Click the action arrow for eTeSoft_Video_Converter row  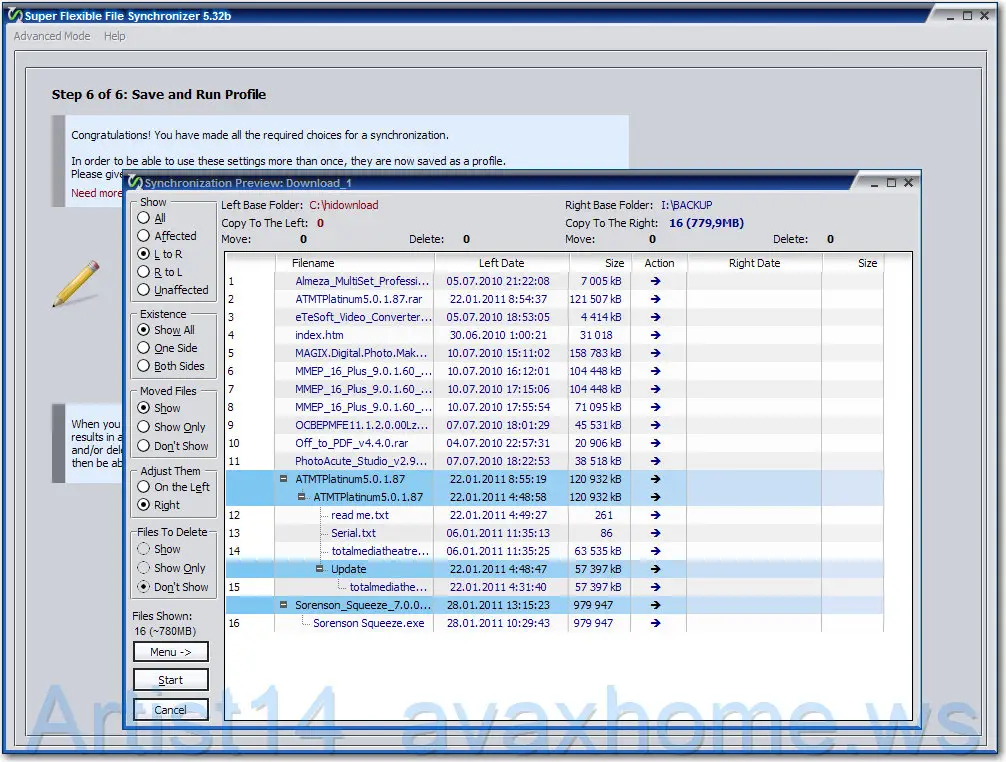[655, 317]
